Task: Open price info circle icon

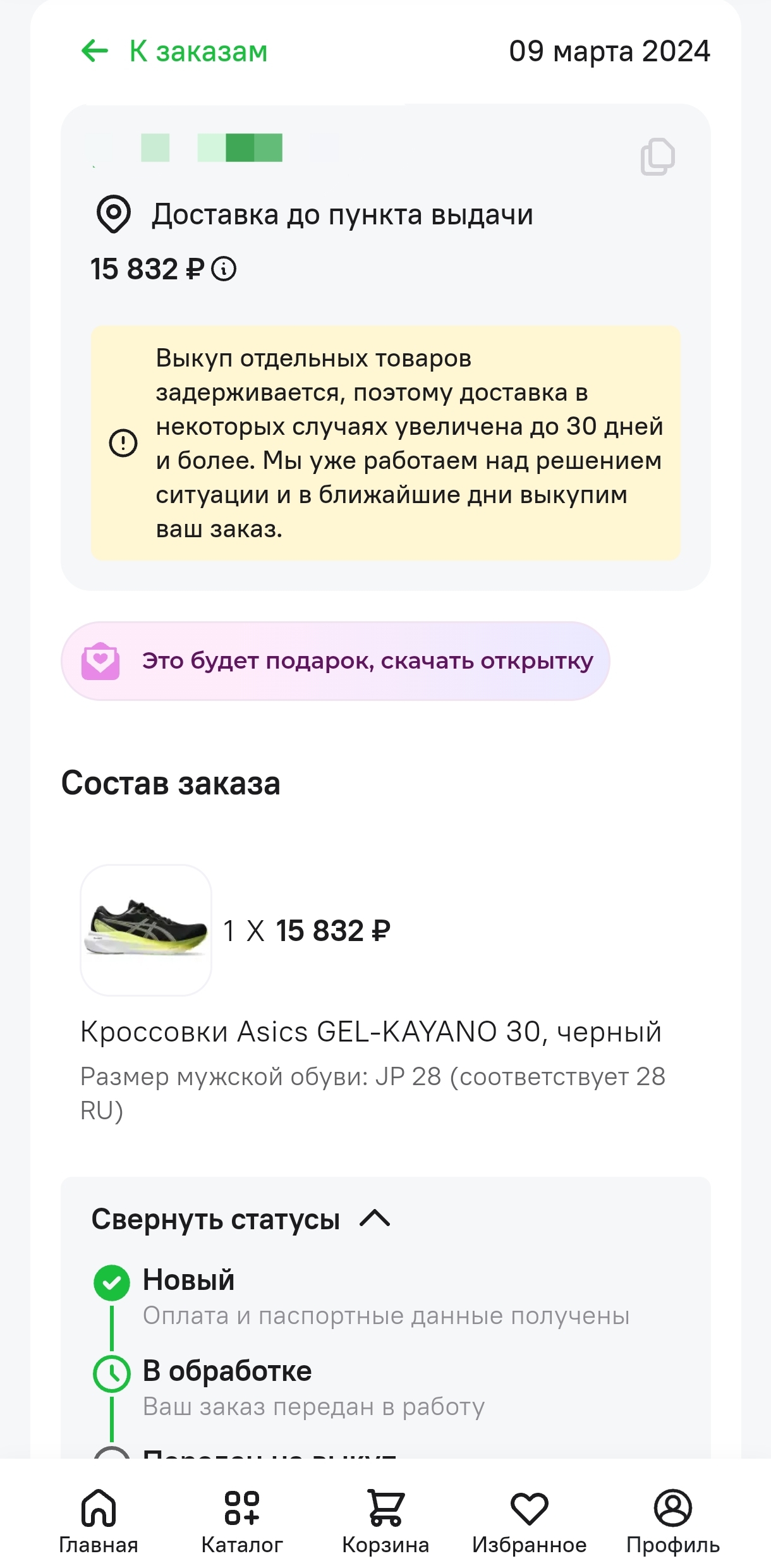Action: coord(224,269)
